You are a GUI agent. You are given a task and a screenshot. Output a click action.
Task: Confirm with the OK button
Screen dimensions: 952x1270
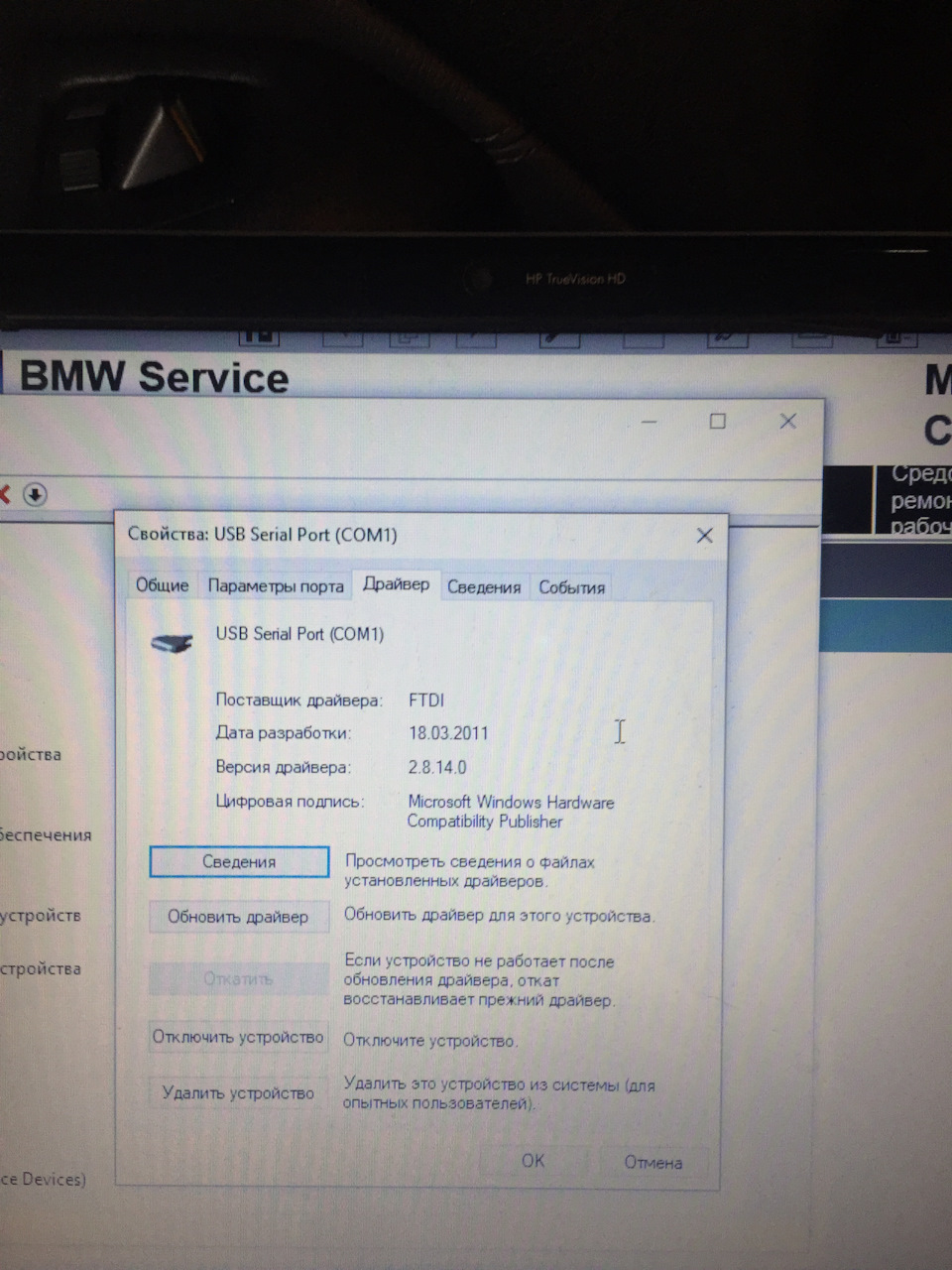click(533, 1160)
